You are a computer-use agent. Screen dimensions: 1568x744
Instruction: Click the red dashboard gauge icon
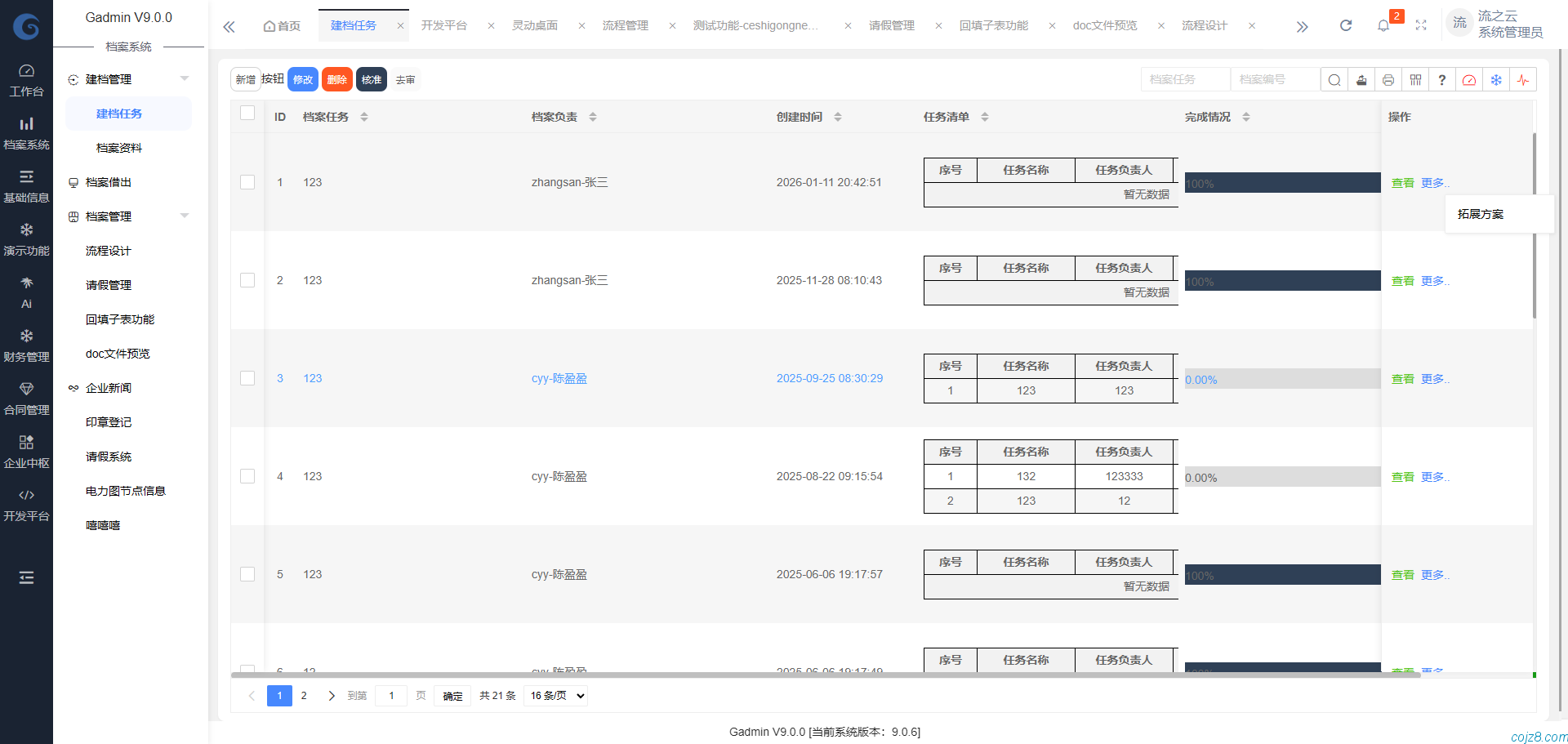1469,80
